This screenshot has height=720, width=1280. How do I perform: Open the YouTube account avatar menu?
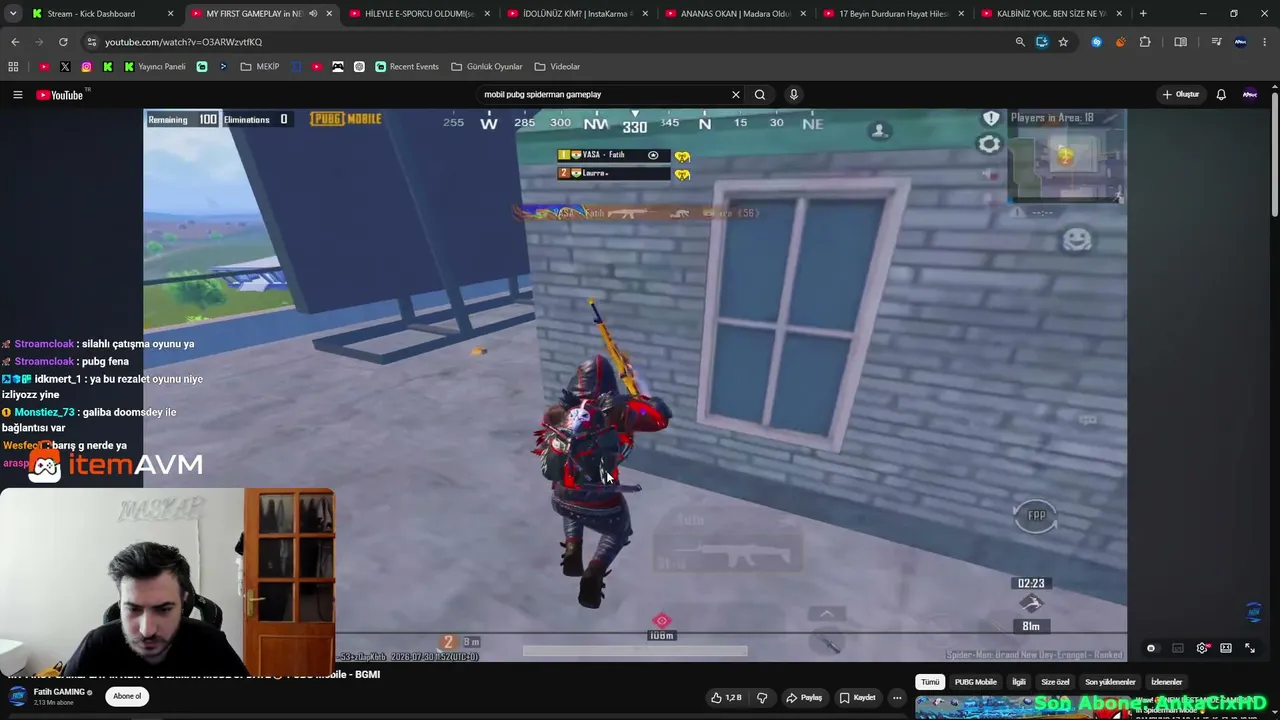click(1249, 95)
